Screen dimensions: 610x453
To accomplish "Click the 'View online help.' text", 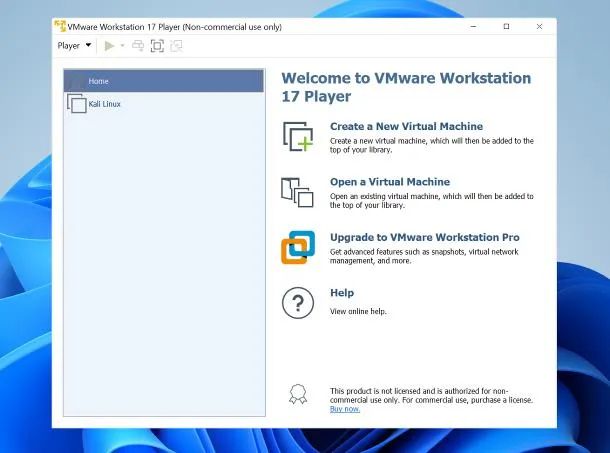I will click(358, 311).
